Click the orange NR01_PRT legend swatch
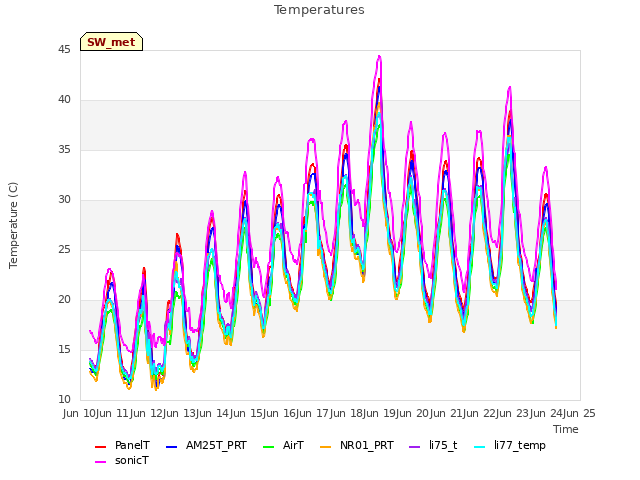This screenshot has height=480, width=640. click(326, 447)
